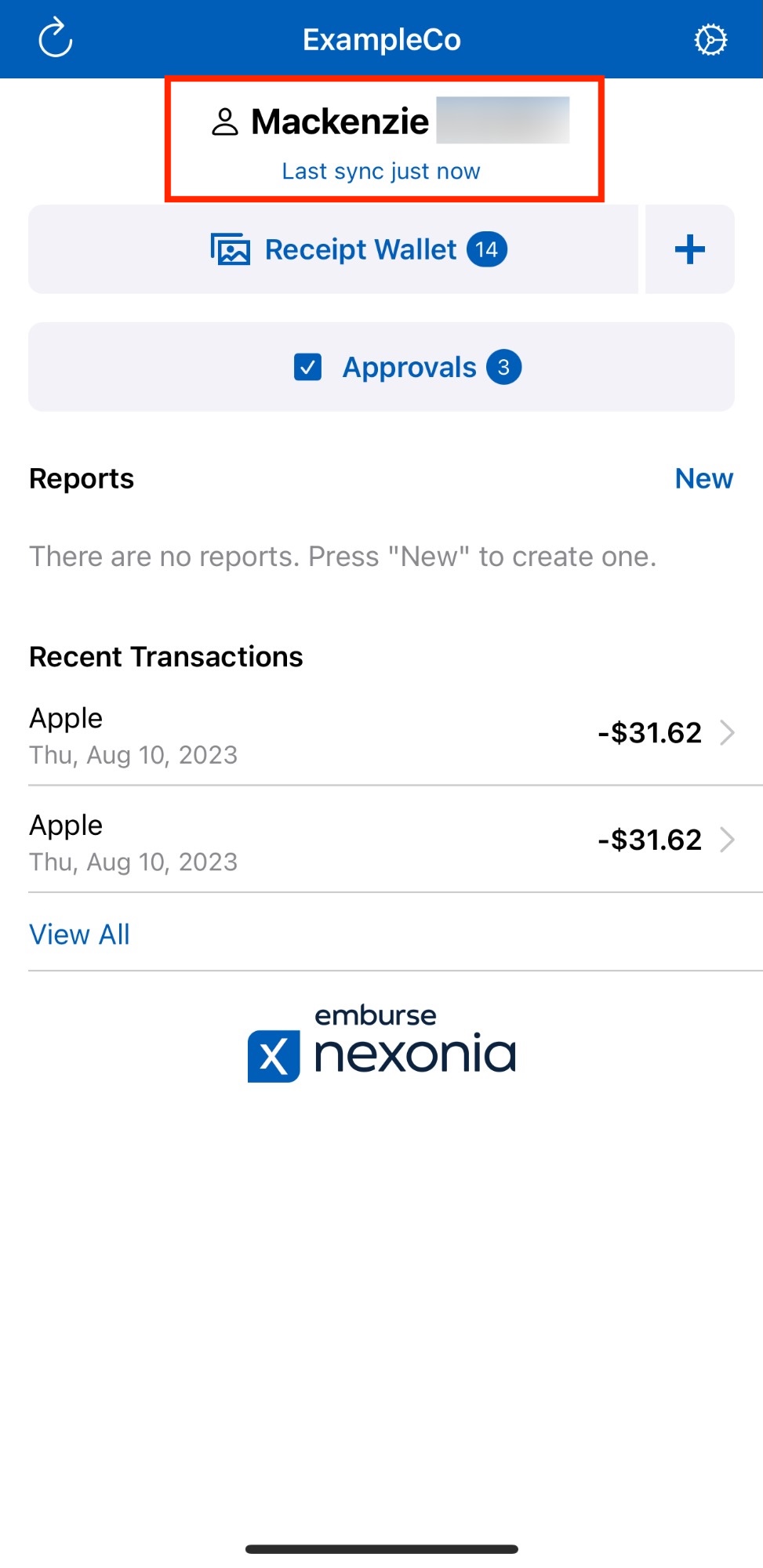Viewport: 763px width, 1568px height.
Task: Open settings gear icon
Action: coord(710,40)
